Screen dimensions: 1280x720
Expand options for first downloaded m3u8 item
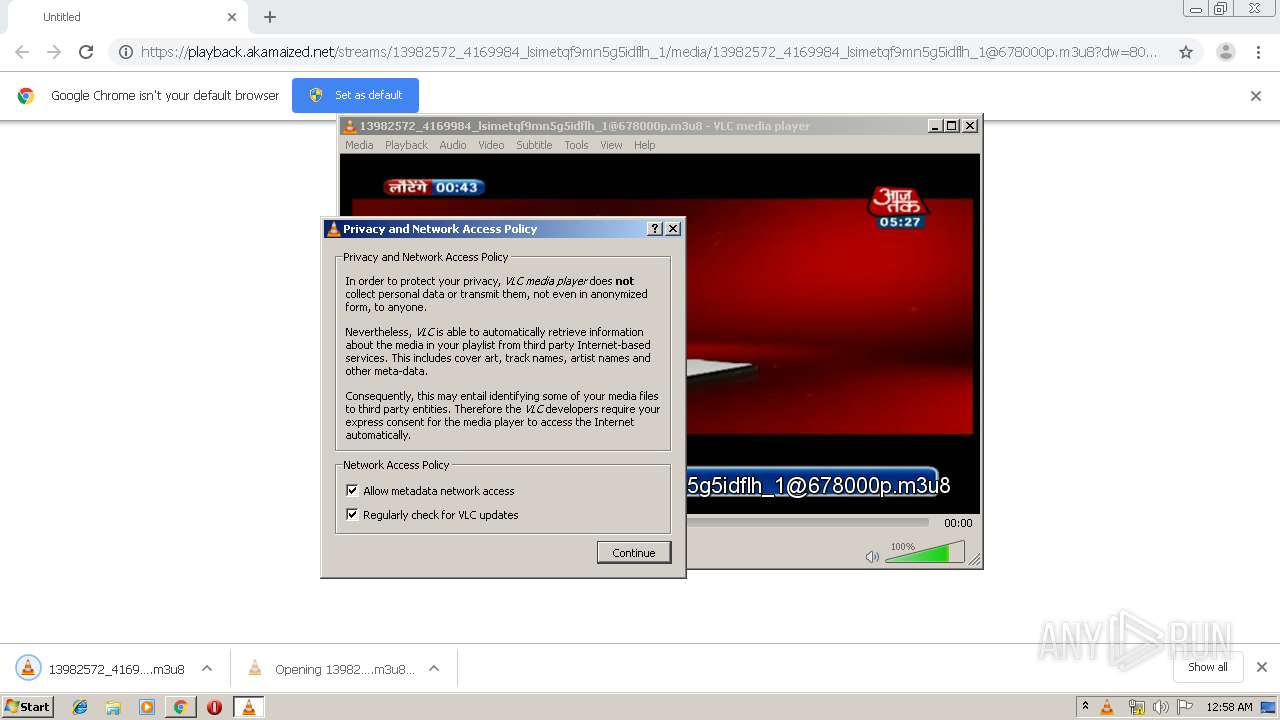(x=207, y=669)
